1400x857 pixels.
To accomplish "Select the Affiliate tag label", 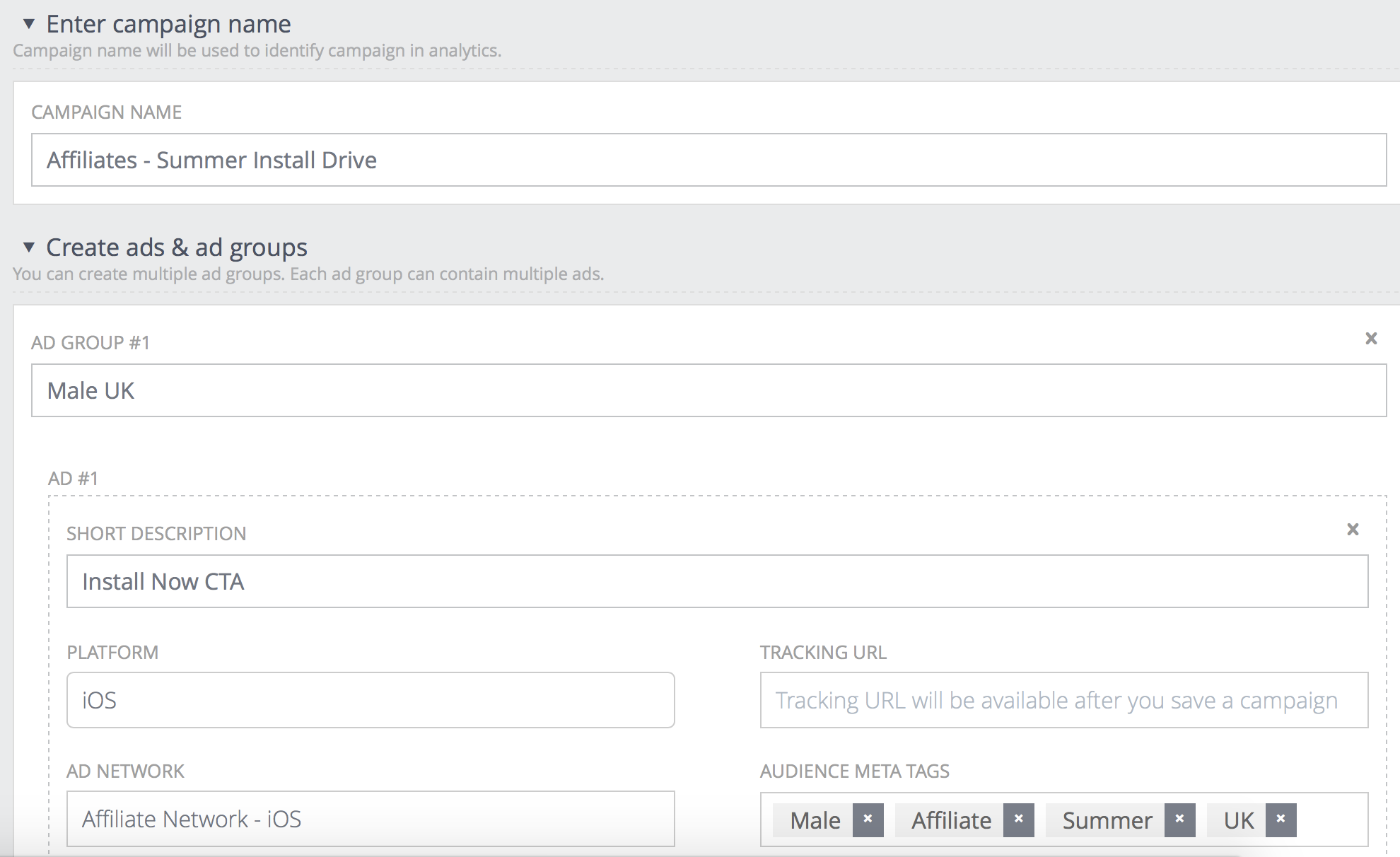I will point(951,820).
